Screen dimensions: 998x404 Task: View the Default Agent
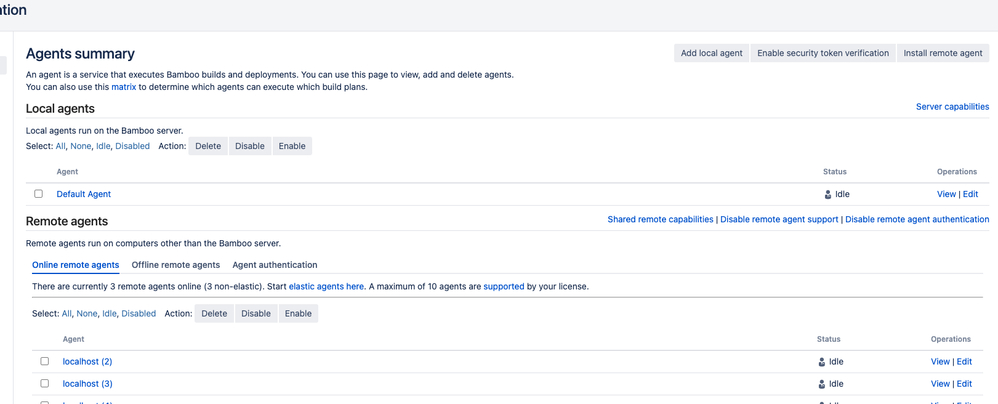pos(946,194)
